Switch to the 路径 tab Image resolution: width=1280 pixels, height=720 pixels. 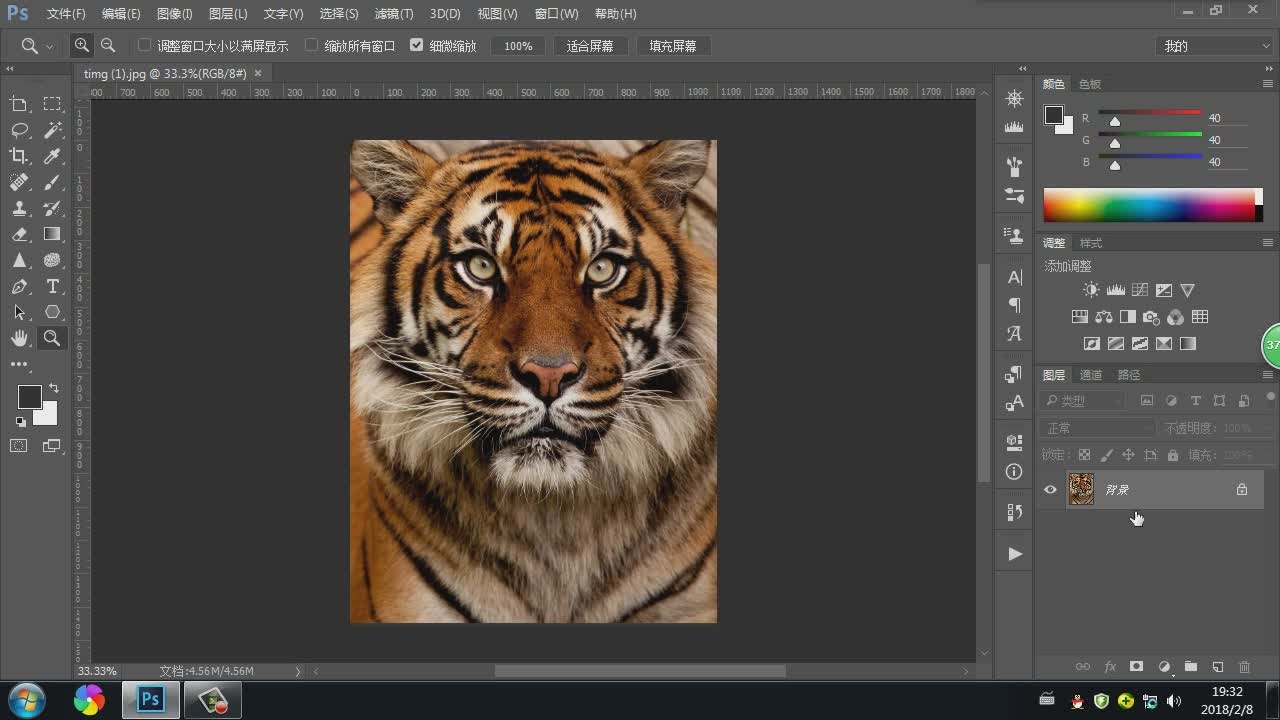click(x=1128, y=375)
